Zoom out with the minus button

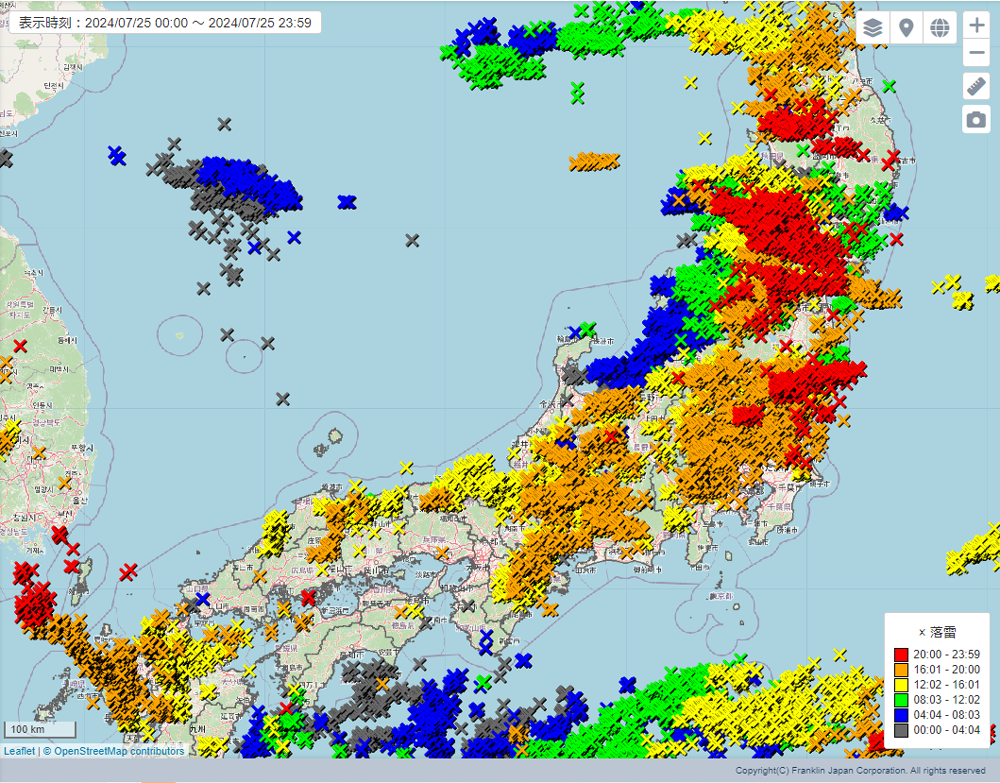click(976, 54)
